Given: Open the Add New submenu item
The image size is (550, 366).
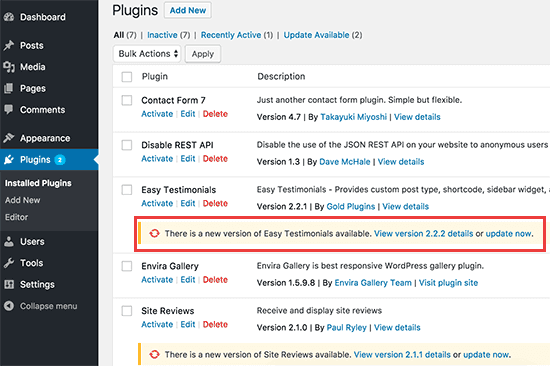Looking at the screenshot, I should [x=22, y=200].
